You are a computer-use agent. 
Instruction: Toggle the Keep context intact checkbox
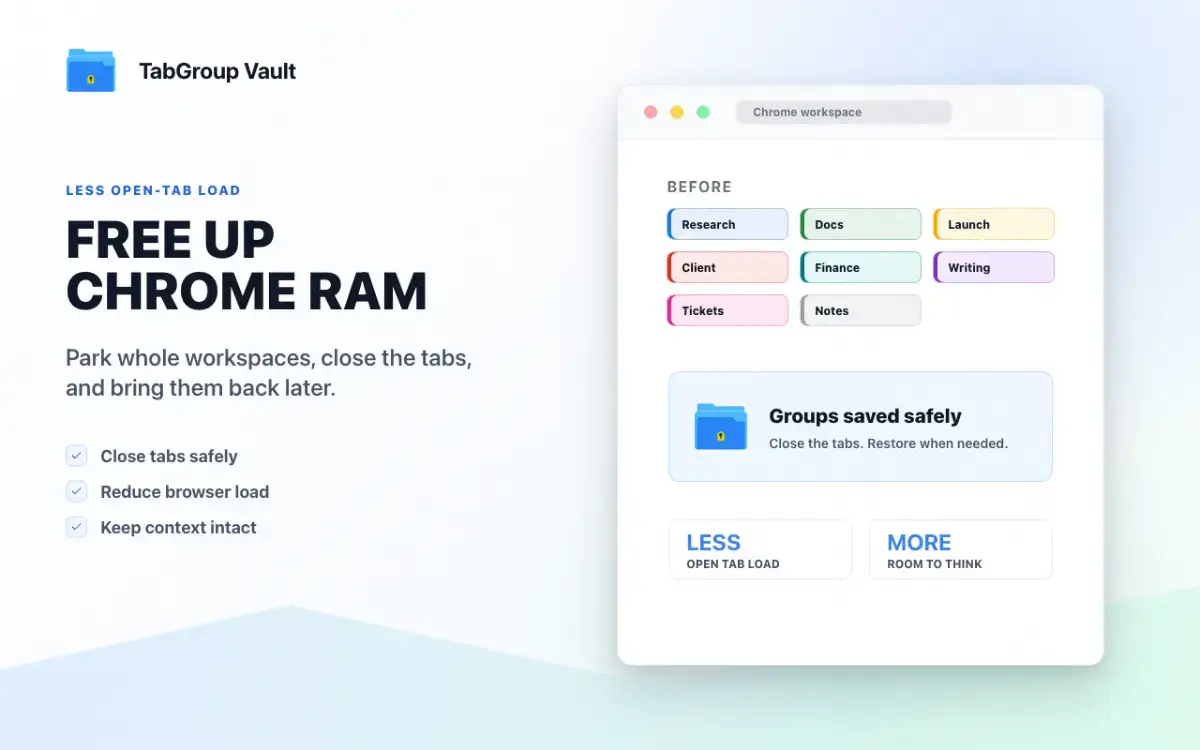click(77, 527)
